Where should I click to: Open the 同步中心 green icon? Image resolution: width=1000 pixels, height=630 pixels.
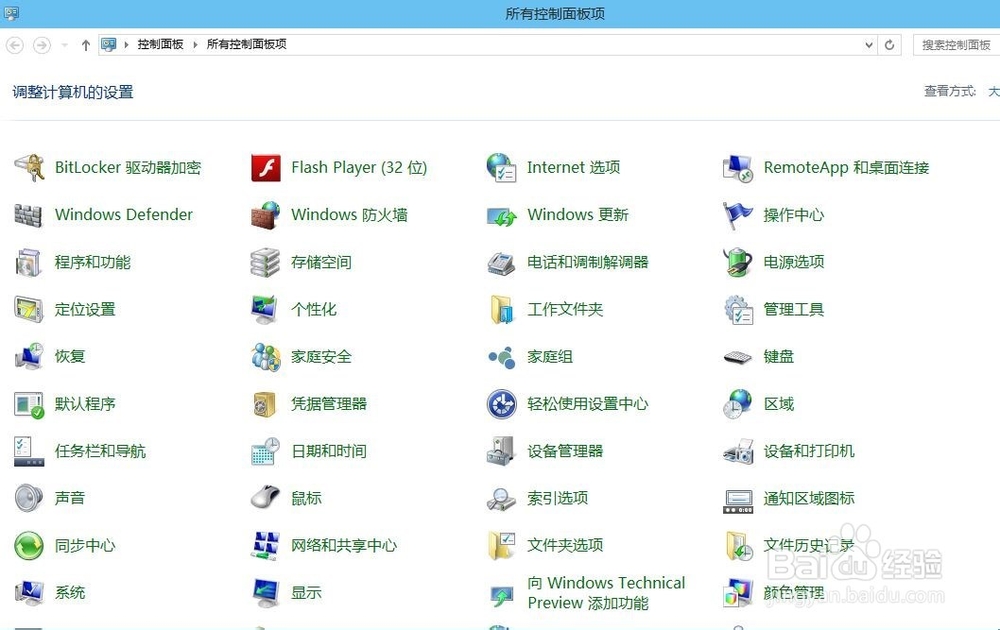pos(29,546)
